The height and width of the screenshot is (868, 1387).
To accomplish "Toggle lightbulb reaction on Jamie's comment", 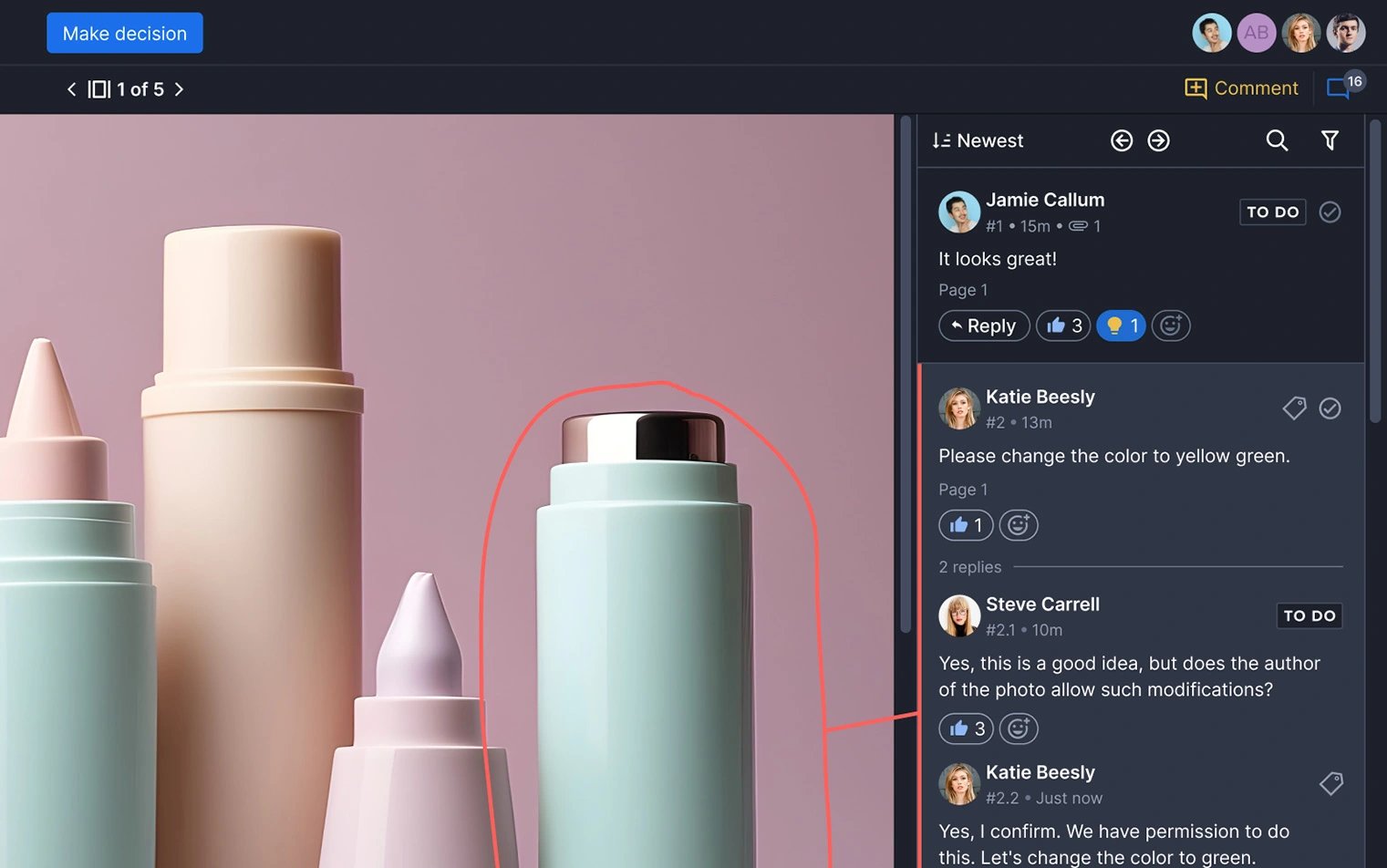I will click(1121, 325).
